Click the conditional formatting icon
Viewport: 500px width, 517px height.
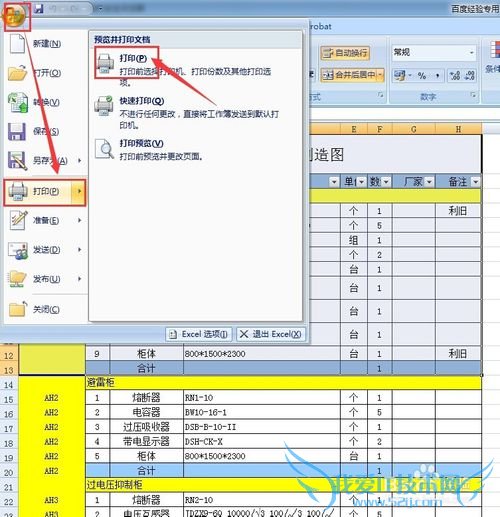[x=494, y=50]
